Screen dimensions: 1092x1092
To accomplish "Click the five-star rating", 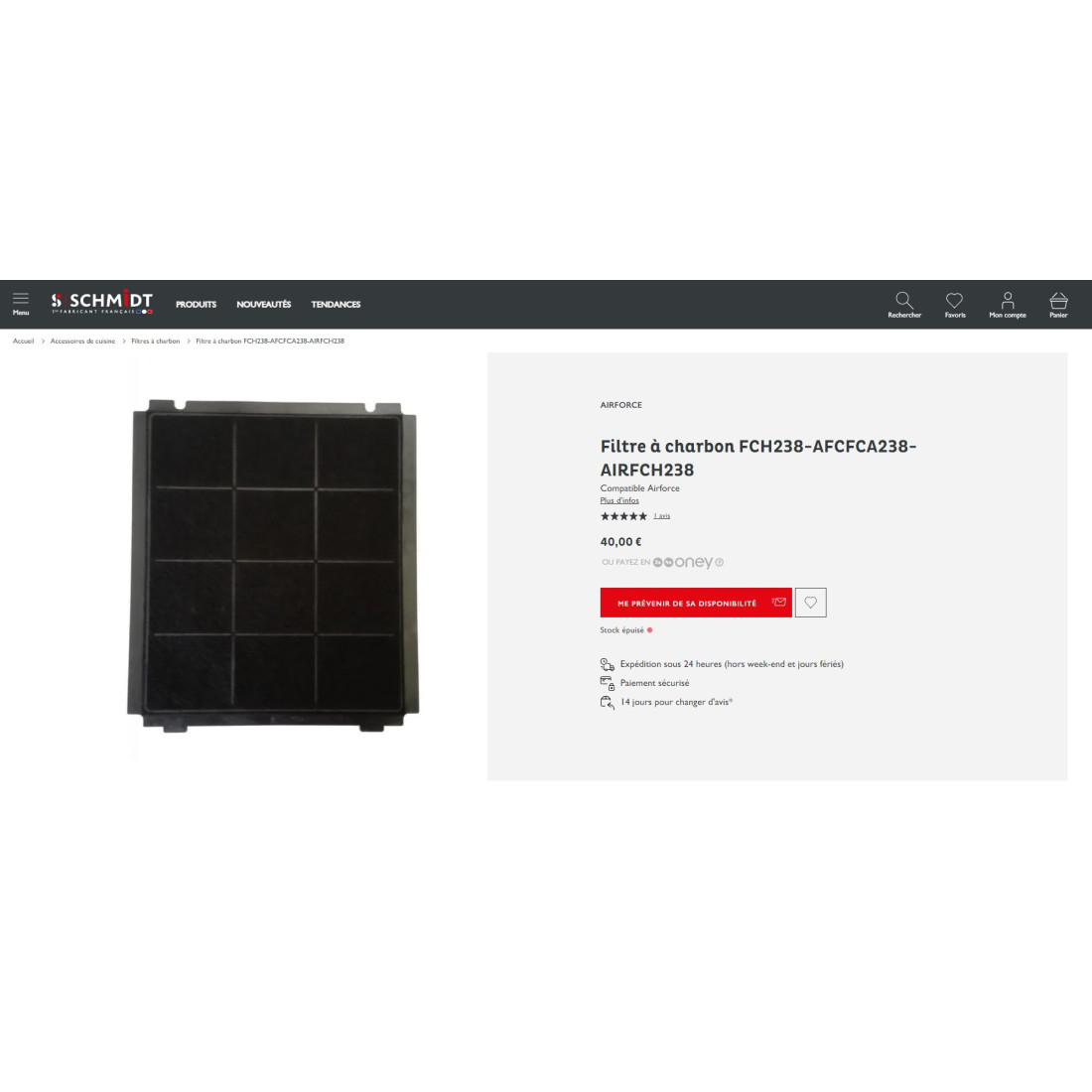I will 623,516.
